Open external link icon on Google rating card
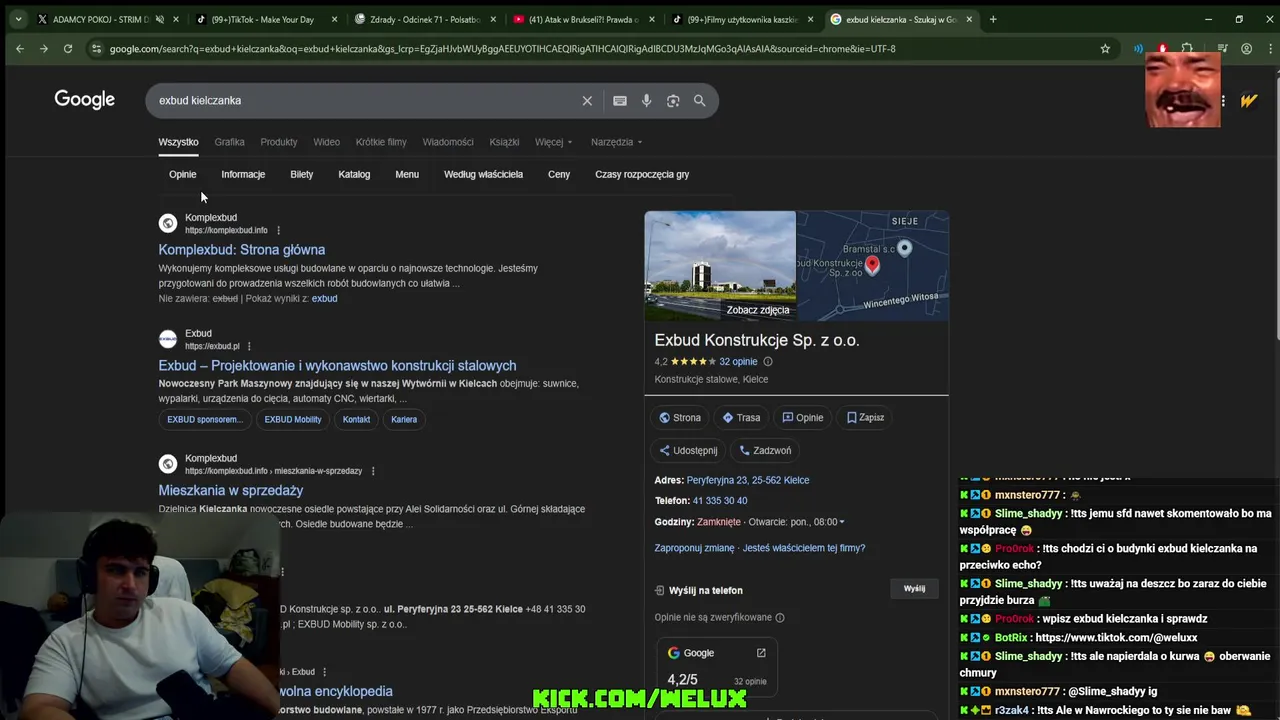Screen dimensions: 1280x720 pos(761,653)
